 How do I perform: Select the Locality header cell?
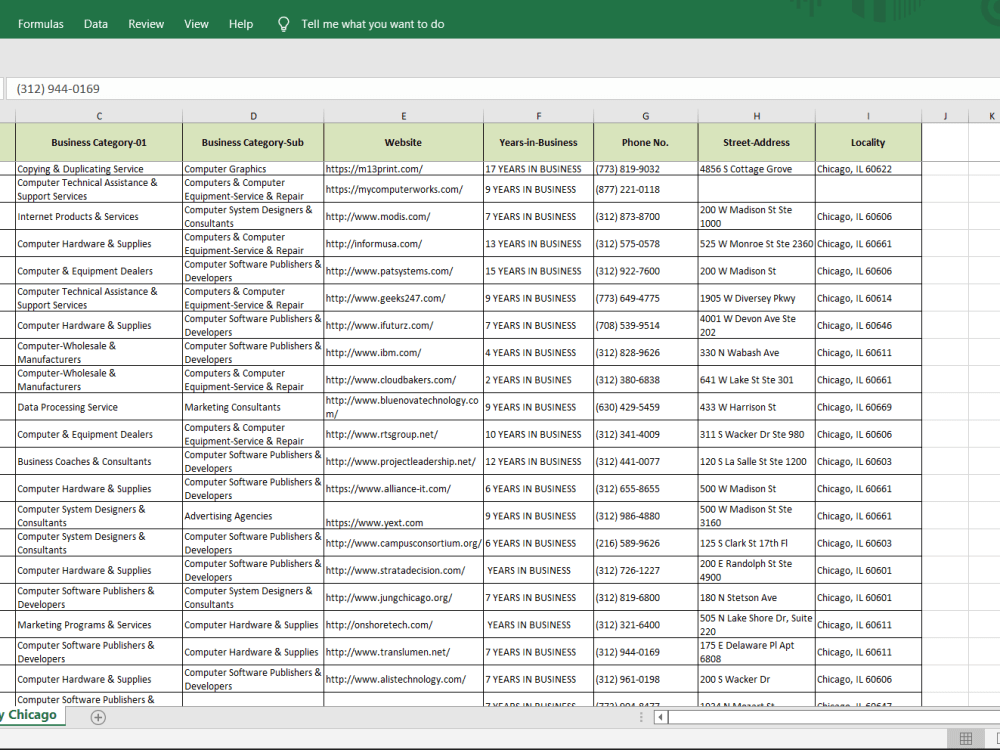pyautogui.click(x=868, y=142)
